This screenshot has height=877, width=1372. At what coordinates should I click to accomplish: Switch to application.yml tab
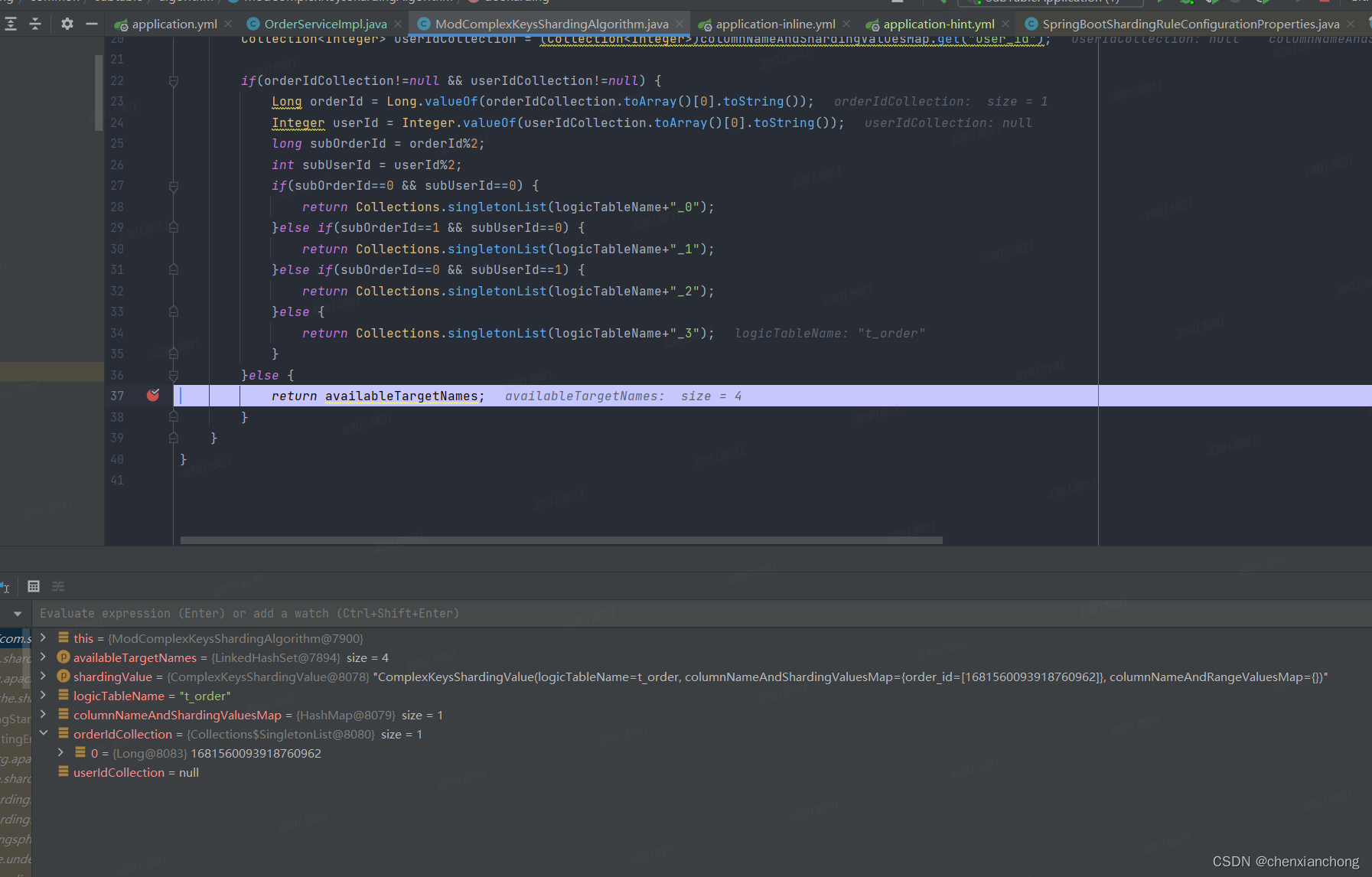coord(174,24)
